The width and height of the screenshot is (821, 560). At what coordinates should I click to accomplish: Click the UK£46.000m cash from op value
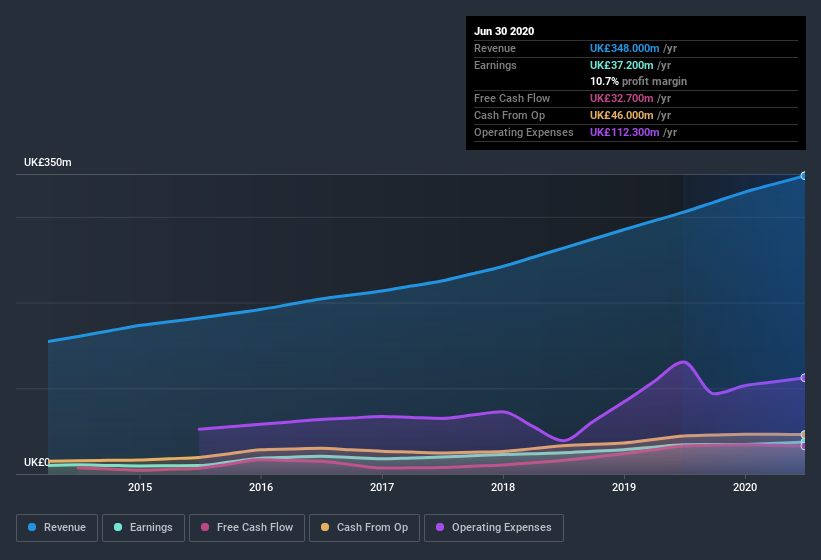point(622,115)
